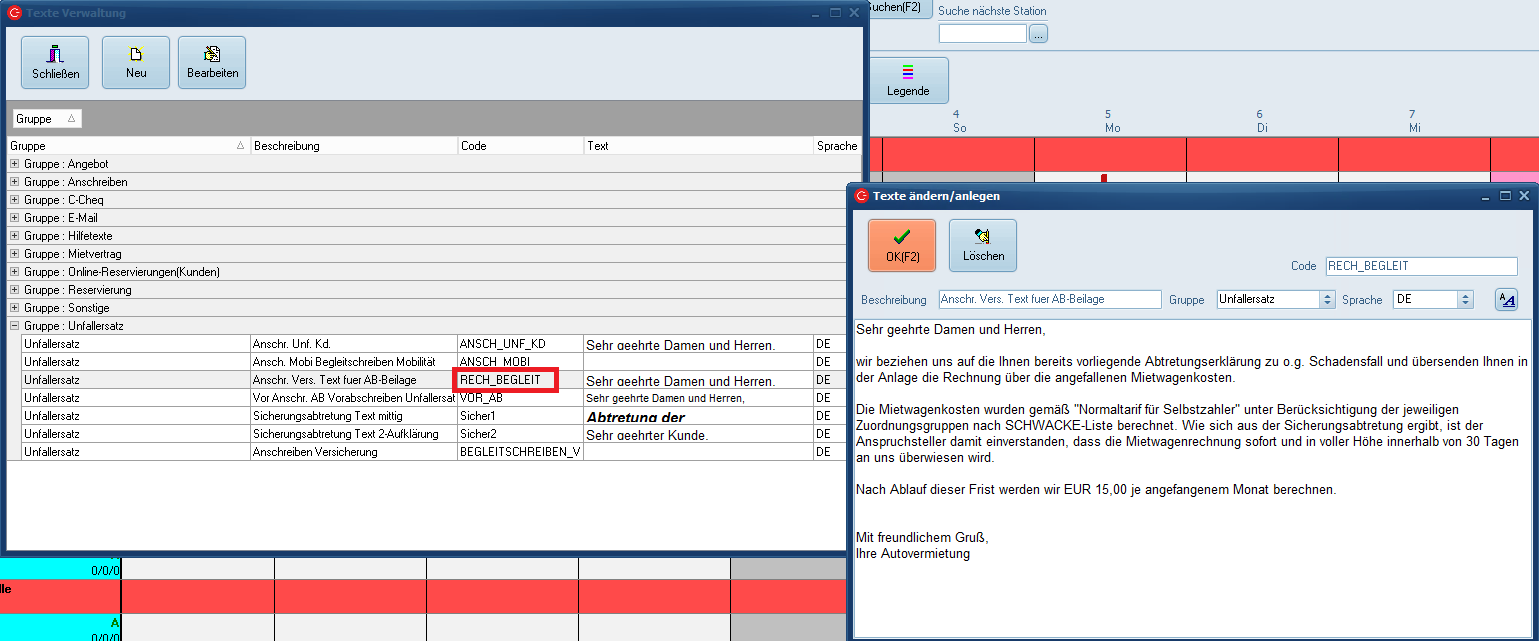Collapse the Unfallersatz group
This screenshot has width=1539, height=641.
click(x=14, y=326)
